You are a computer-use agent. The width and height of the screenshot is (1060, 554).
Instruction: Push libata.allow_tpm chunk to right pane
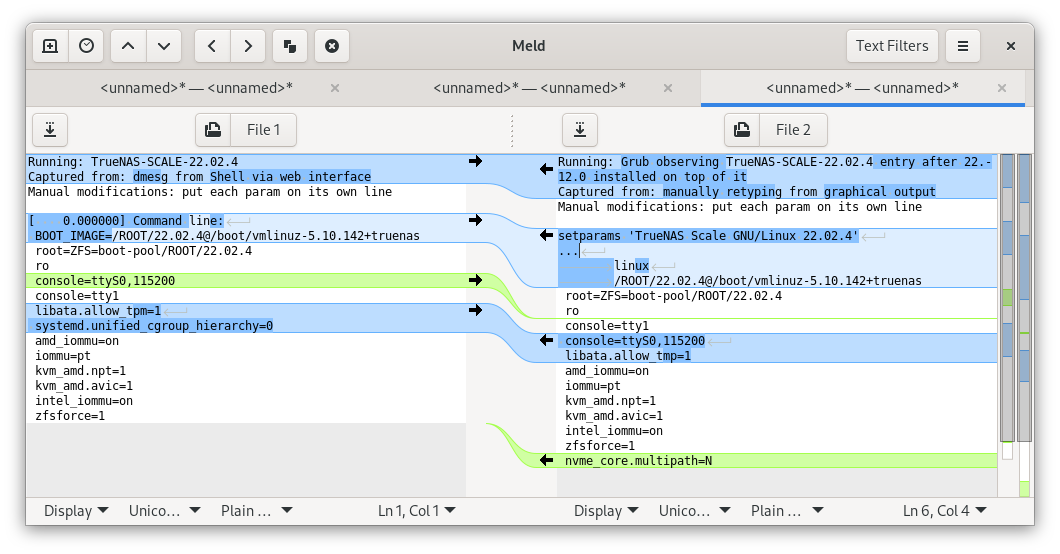click(x=475, y=310)
